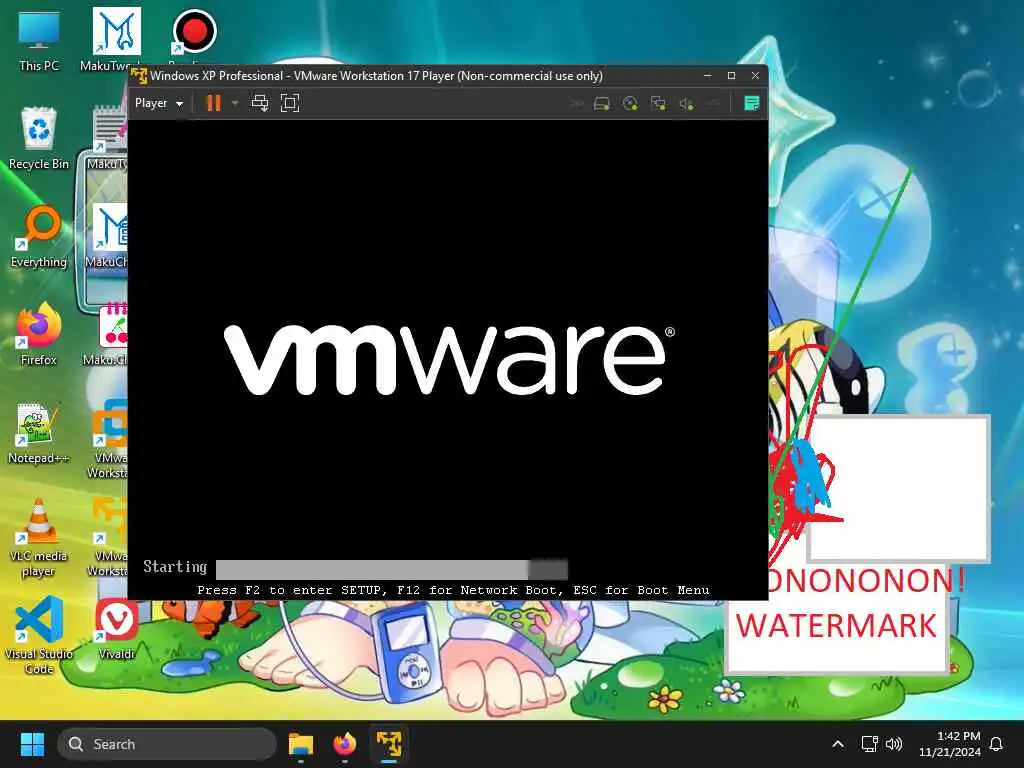Switch to VMware Player on the taskbar
Image resolution: width=1024 pixels, height=768 pixels.
coord(389,744)
